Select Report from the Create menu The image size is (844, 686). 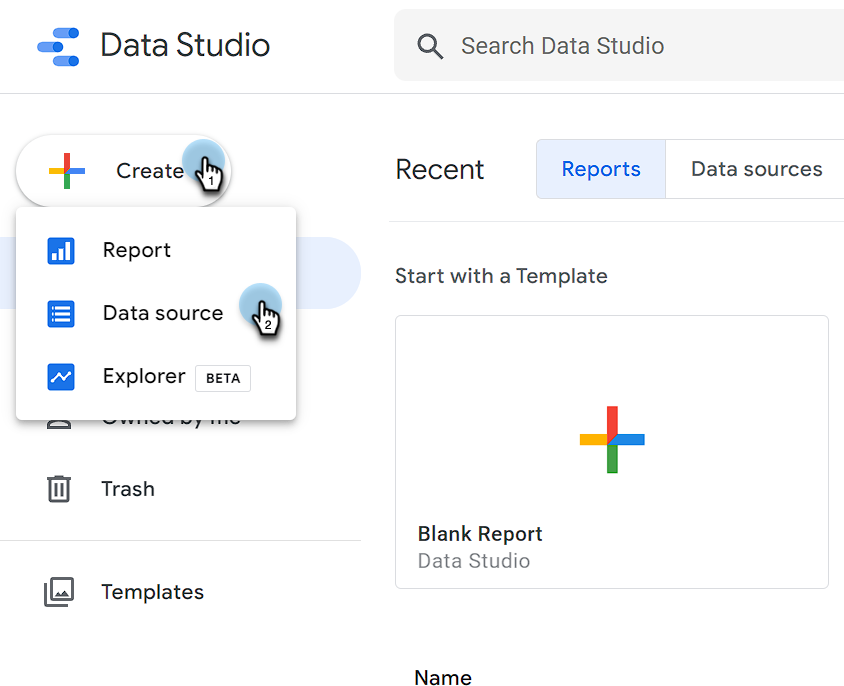pos(156,250)
